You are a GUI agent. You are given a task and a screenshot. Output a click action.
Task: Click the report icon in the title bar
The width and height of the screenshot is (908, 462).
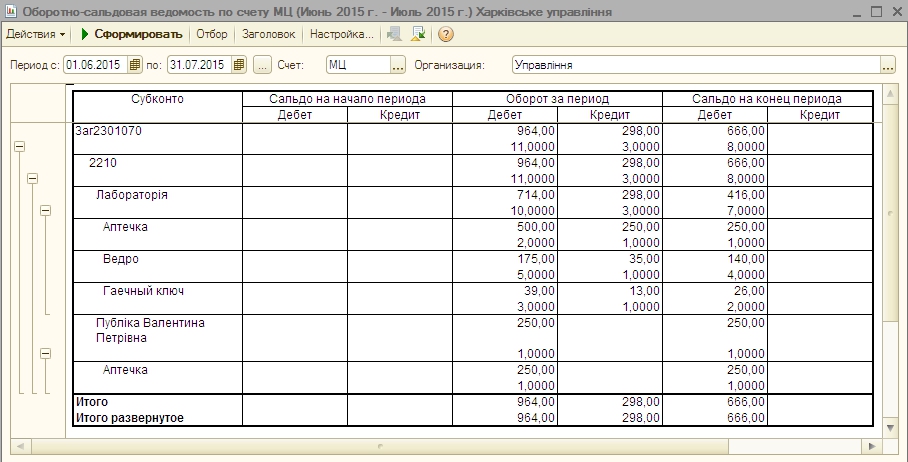click(10, 12)
